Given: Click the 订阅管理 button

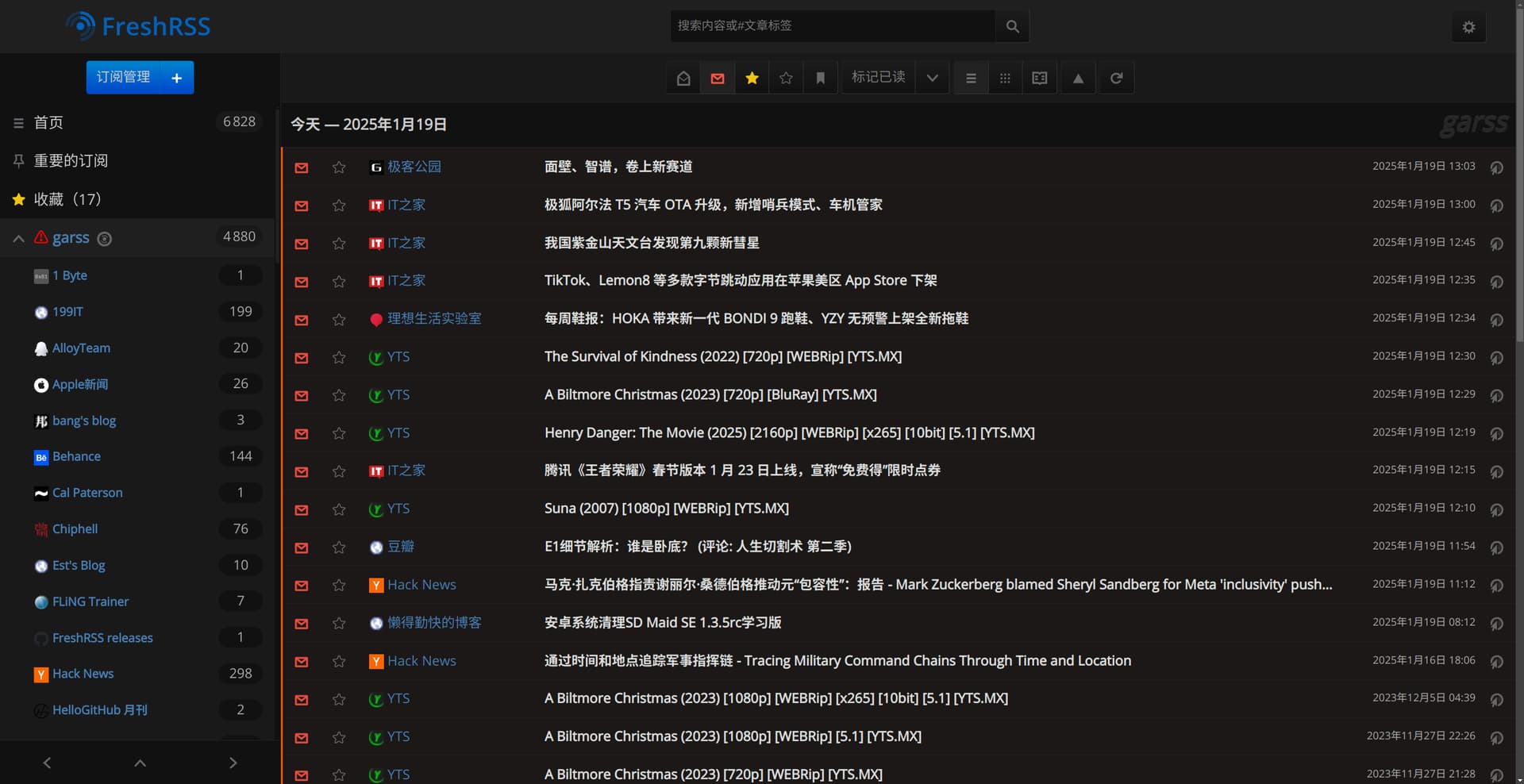Looking at the screenshot, I should coord(123,78).
